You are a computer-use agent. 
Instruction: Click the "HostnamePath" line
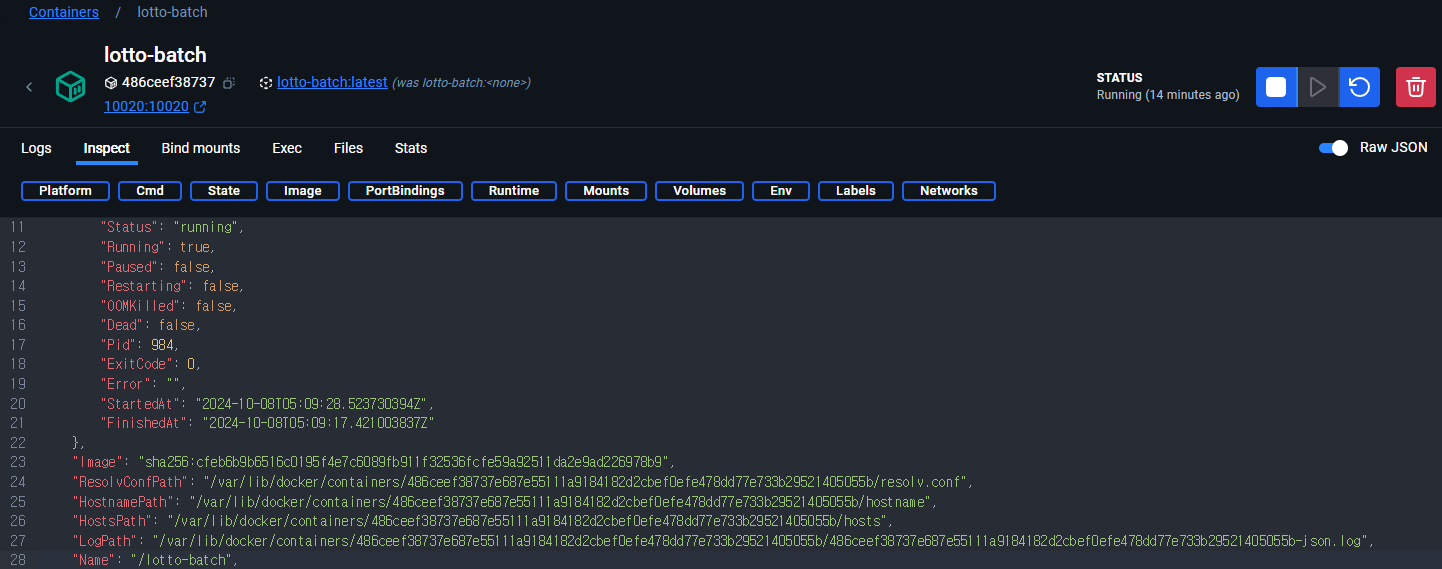504,501
